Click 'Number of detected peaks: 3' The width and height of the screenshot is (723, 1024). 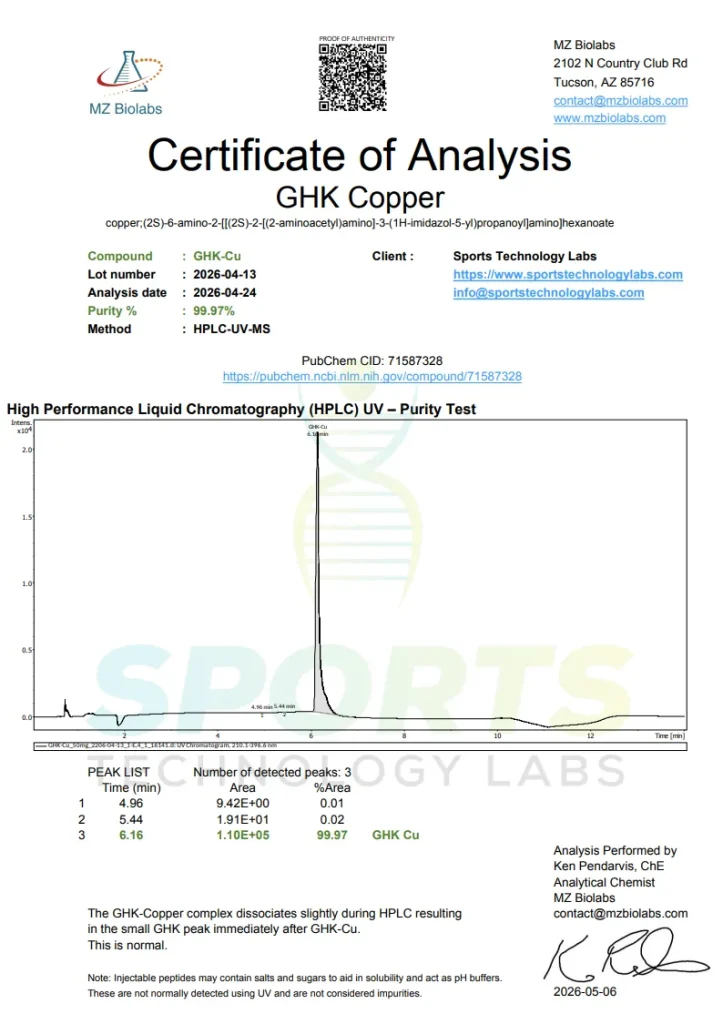[272, 772]
